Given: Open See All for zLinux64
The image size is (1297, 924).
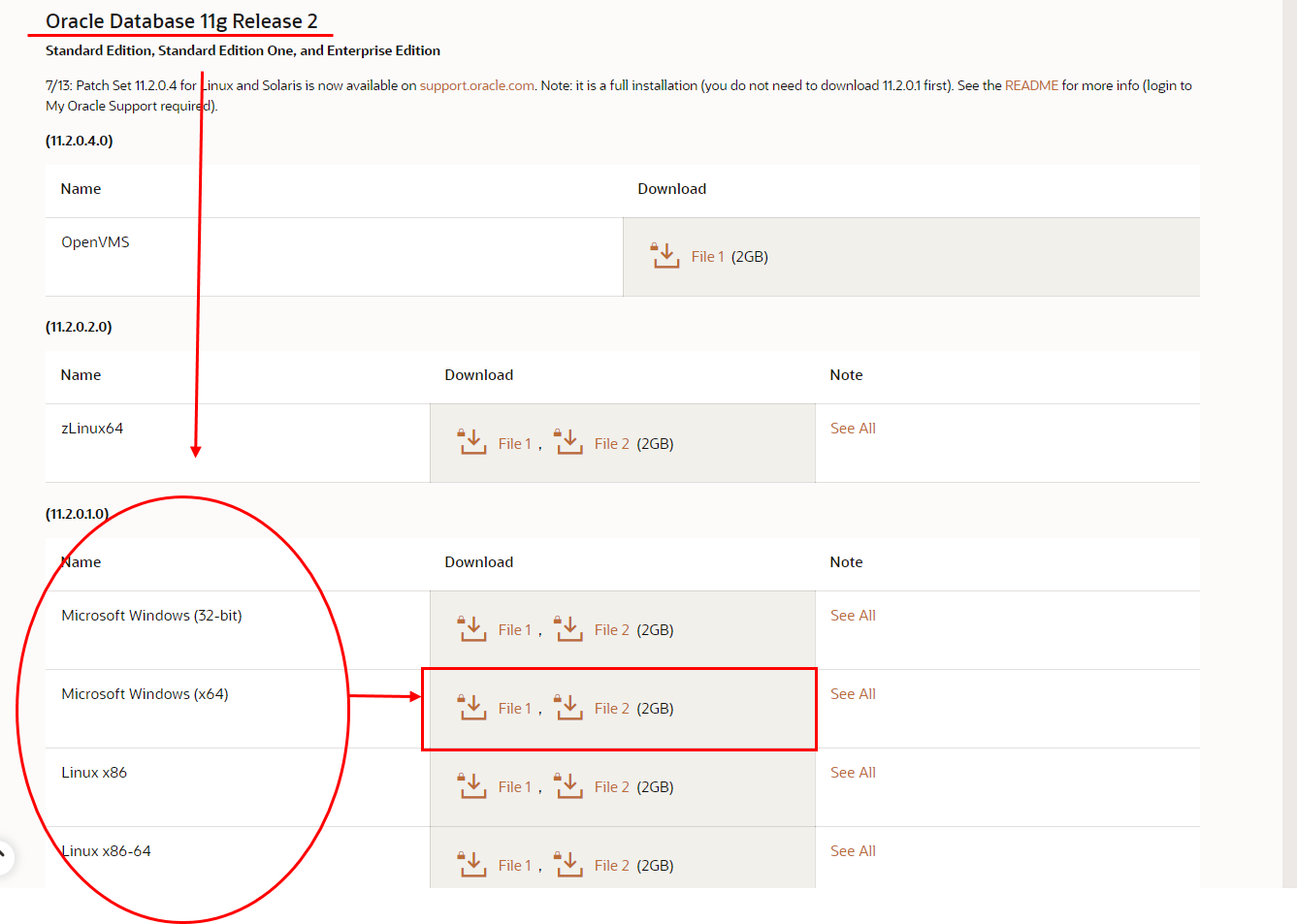Looking at the screenshot, I should [853, 429].
